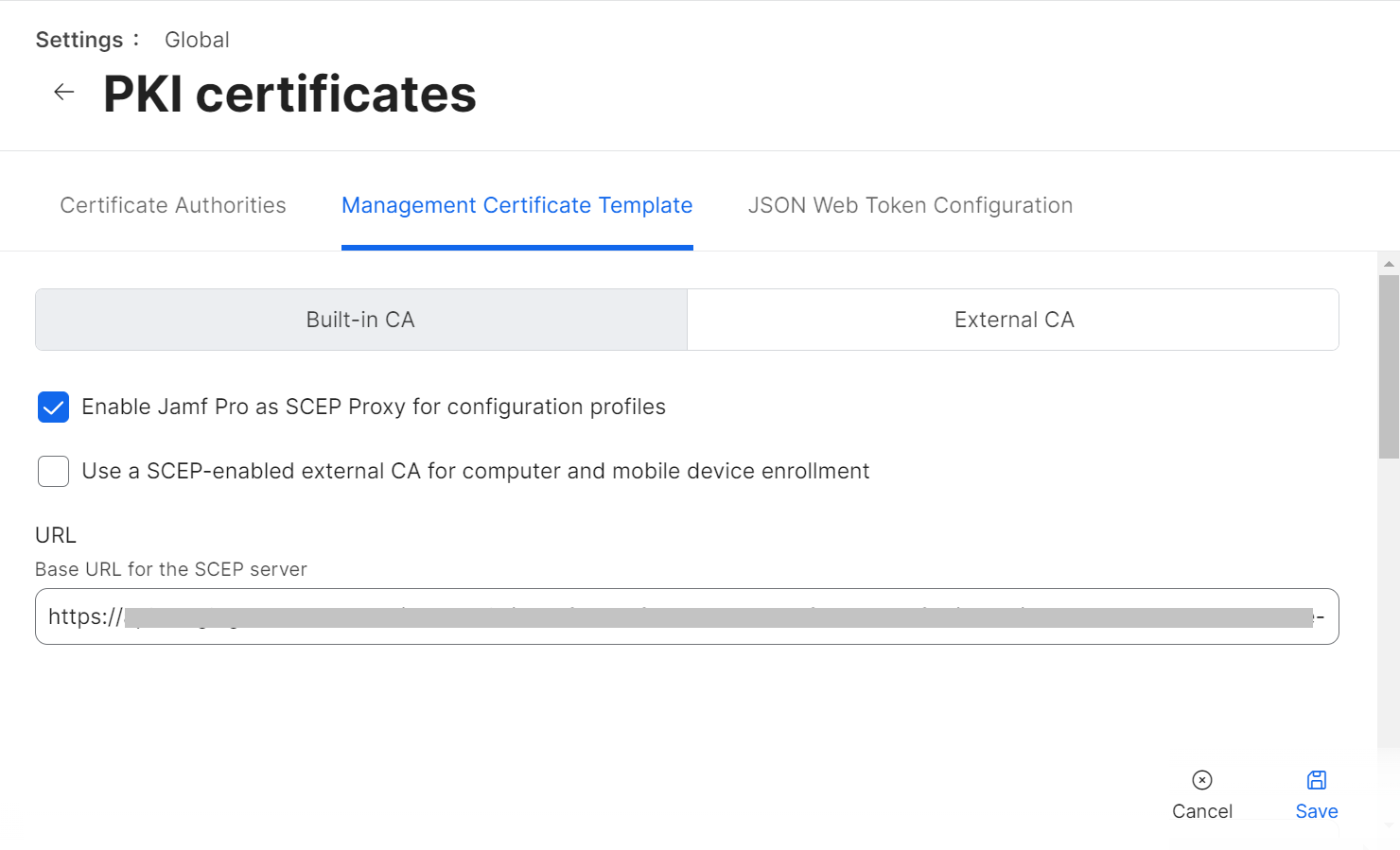This screenshot has height=850, width=1400.
Task: Focus the SCEP server URL field
Action: [687, 616]
